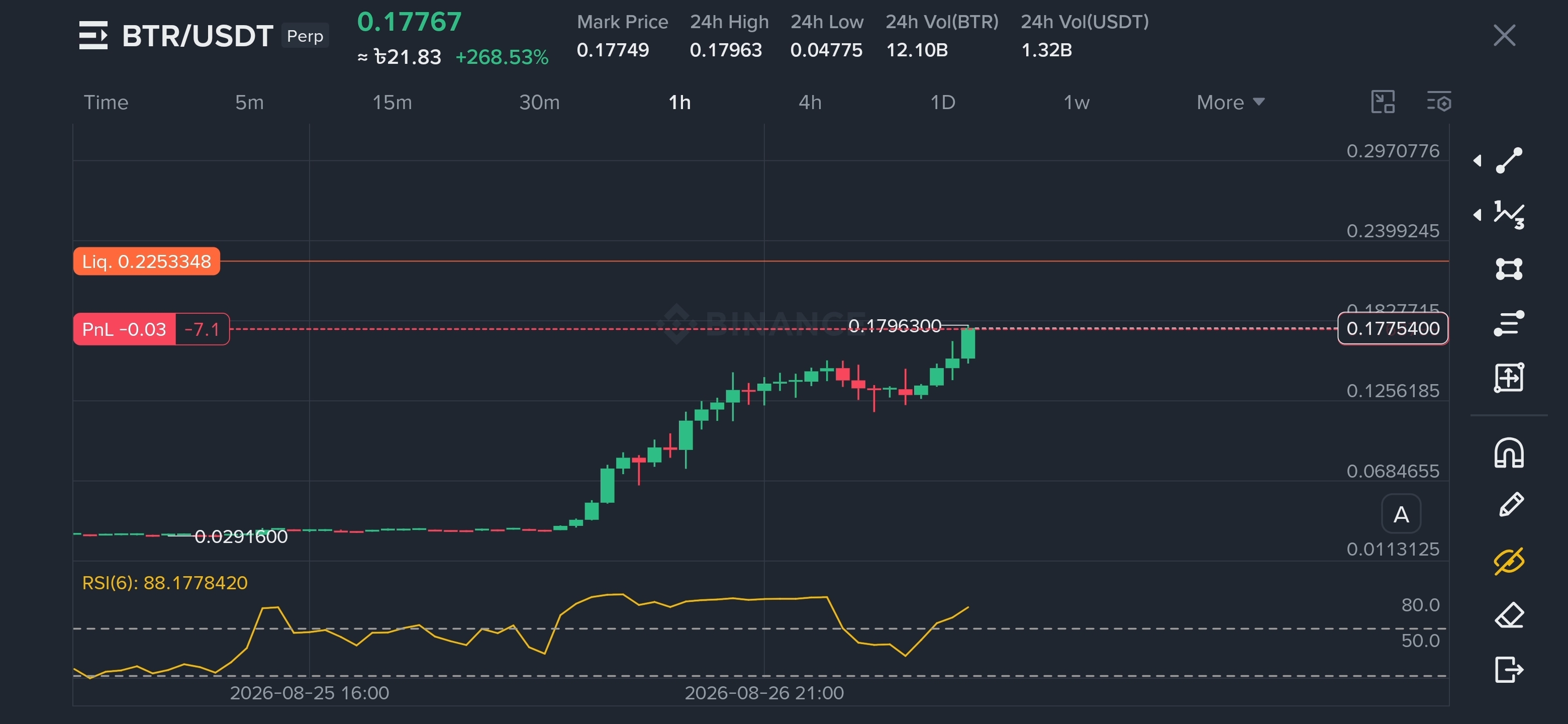The image size is (1568, 724).
Task: Tap the -7.1 position size tag
Action: (x=202, y=329)
